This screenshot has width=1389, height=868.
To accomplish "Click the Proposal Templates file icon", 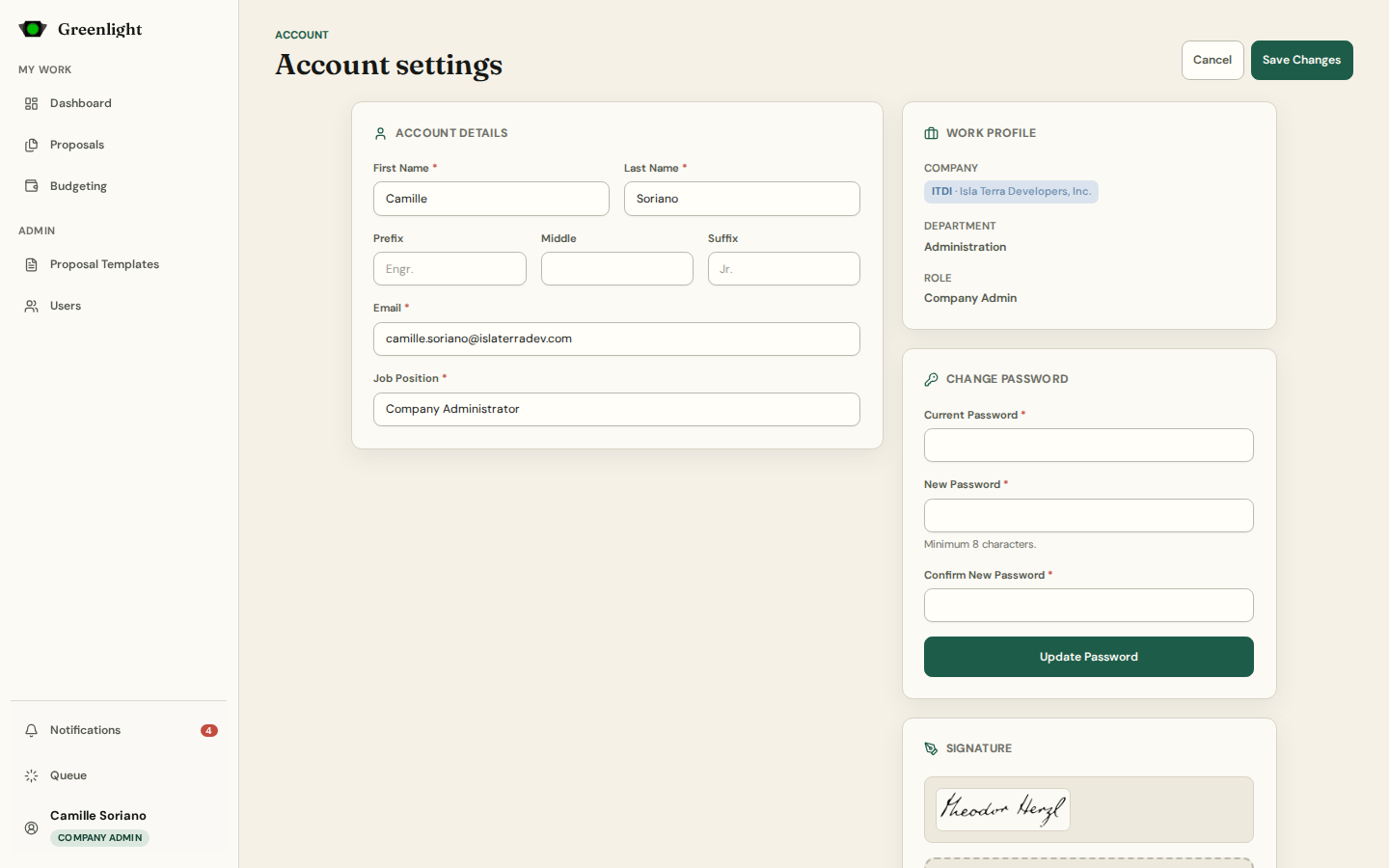I will click(32, 264).
